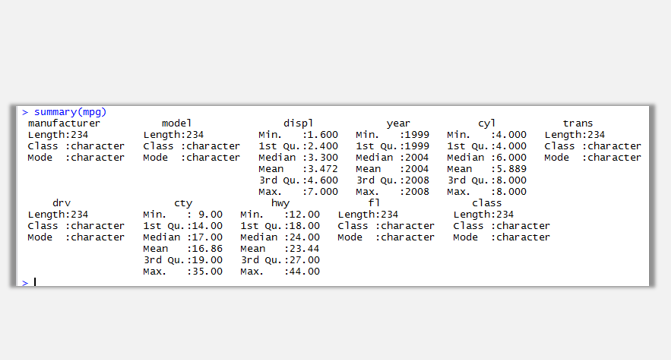Click displ Mean :3.472 value
Screen dimensions: 671x360
[298, 169]
